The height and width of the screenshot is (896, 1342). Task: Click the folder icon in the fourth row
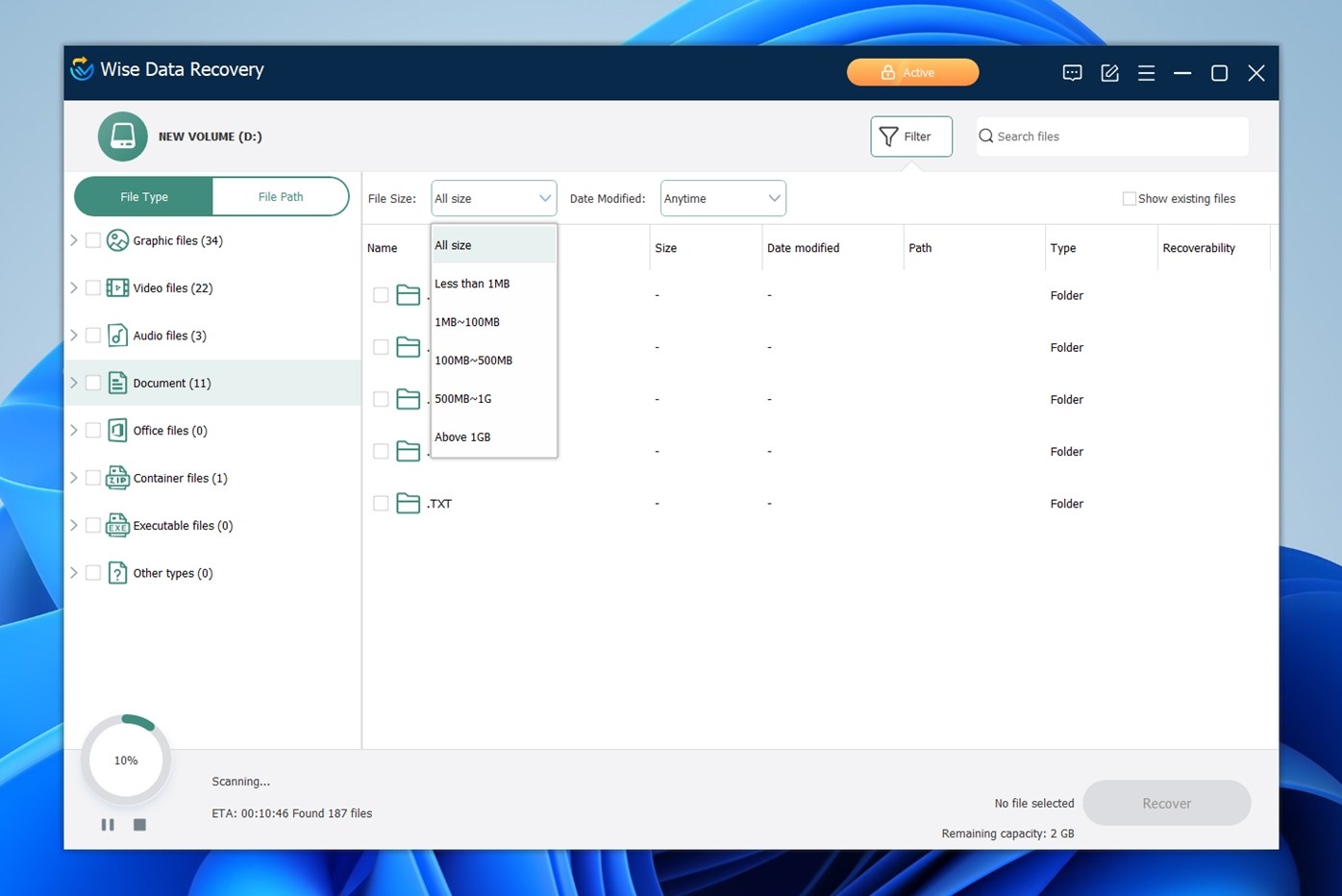click(x=409, y=451)
